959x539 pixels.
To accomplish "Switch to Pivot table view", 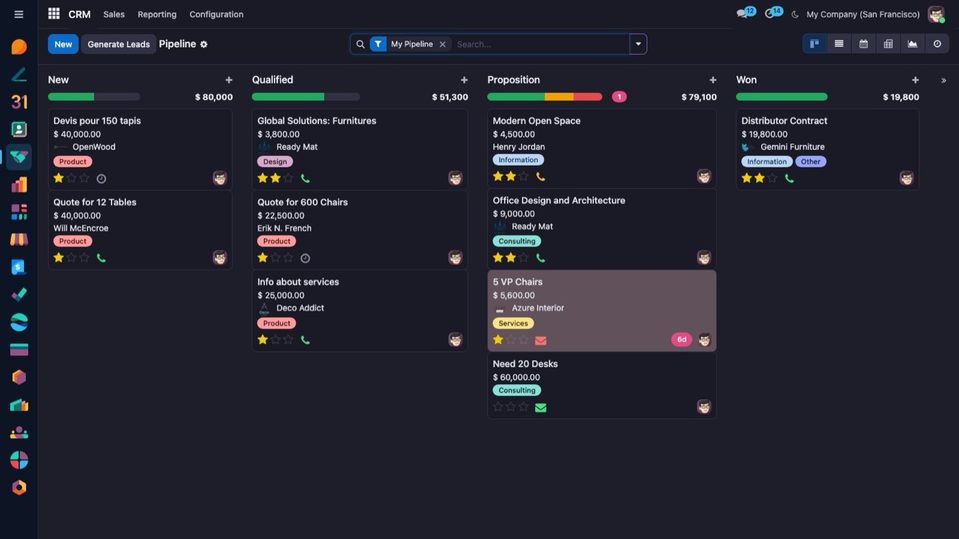I will point(888,44).
